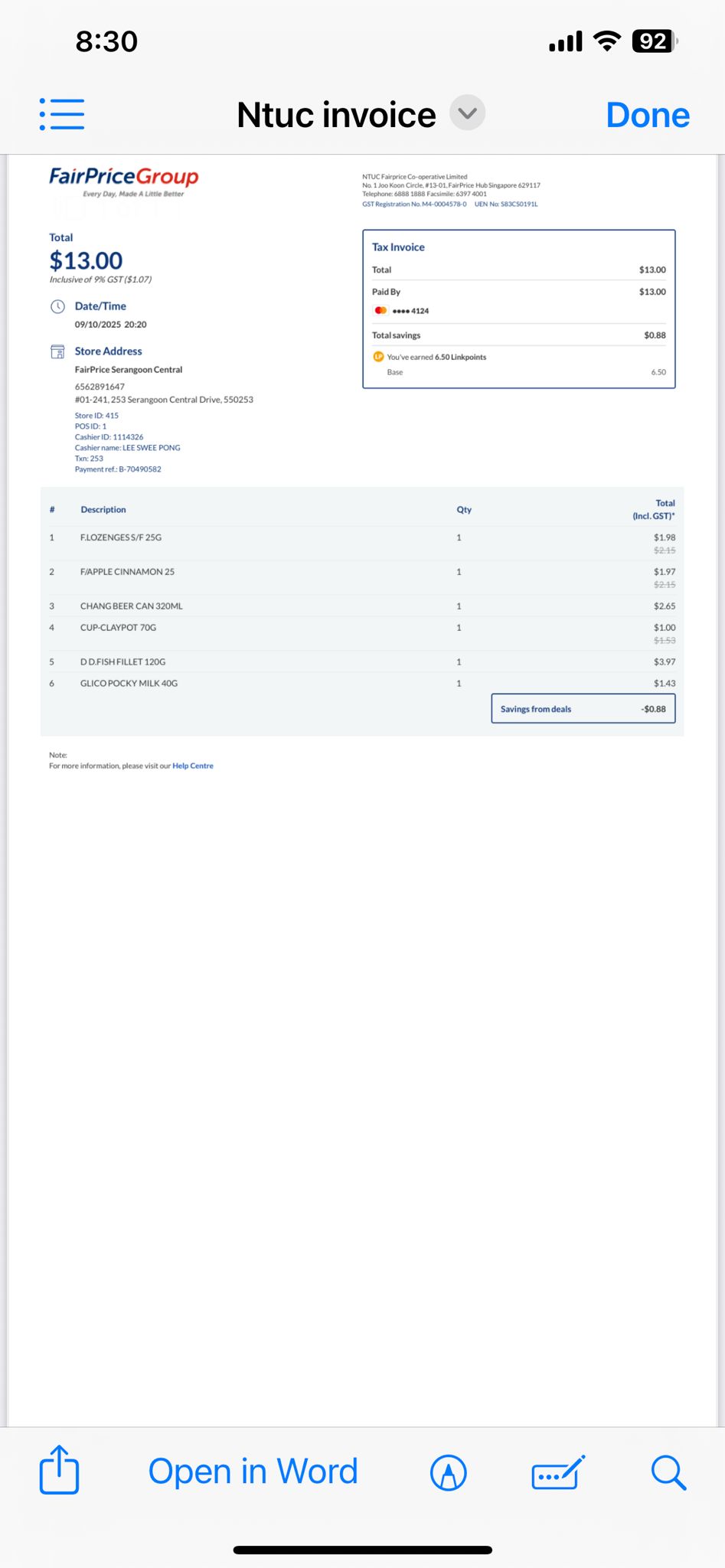Tap the Store Address shop icon
Viewport: 725px width, 1568px height.
[x=57, y=351]
